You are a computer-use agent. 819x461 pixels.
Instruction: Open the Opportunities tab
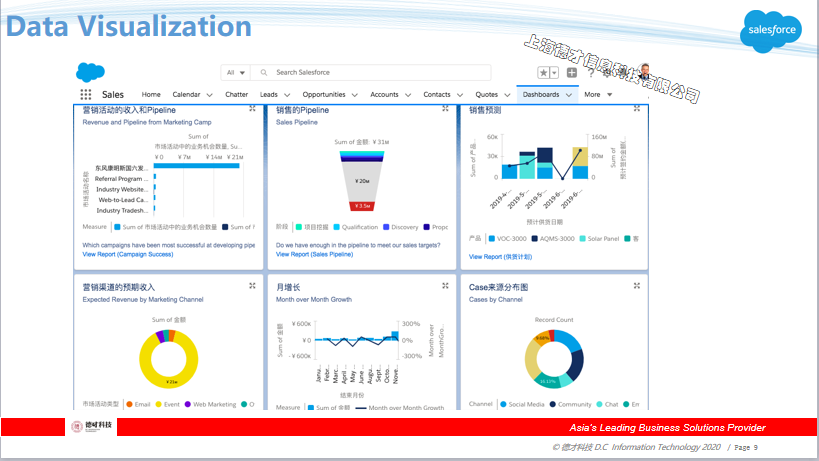pos(324,94)
